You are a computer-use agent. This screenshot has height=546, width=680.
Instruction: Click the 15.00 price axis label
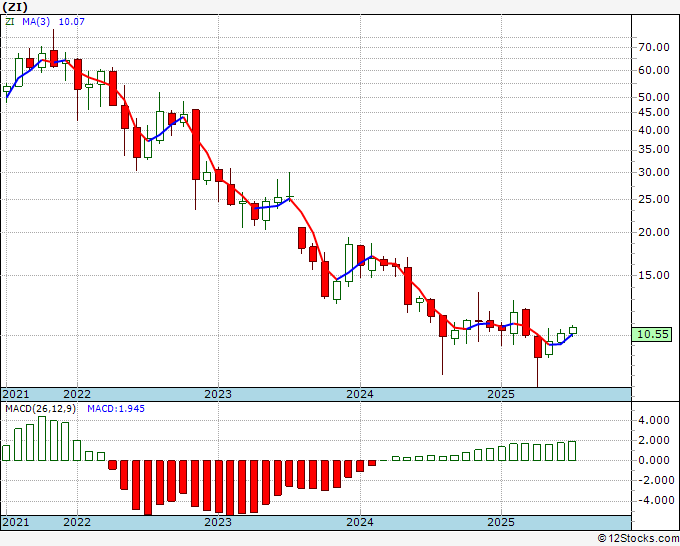[654, 275]
